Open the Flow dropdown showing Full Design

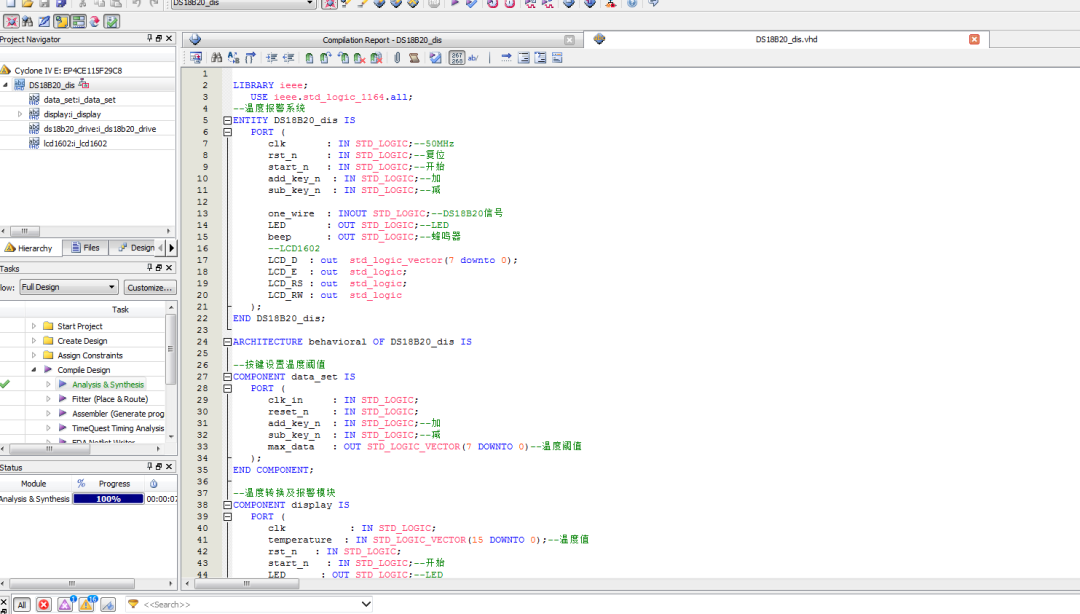(x=68, y=288)
